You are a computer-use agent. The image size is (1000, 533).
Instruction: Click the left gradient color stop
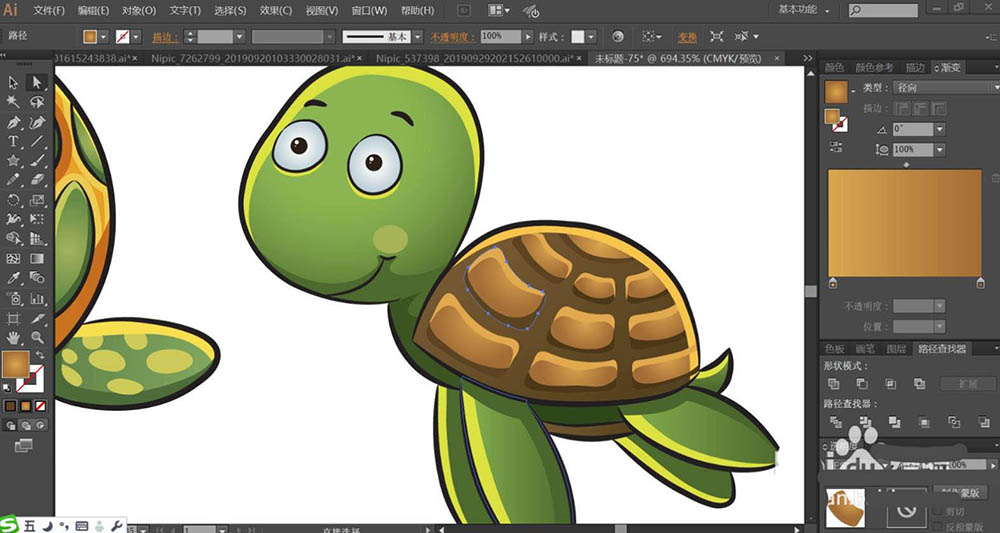coord(832,282)
